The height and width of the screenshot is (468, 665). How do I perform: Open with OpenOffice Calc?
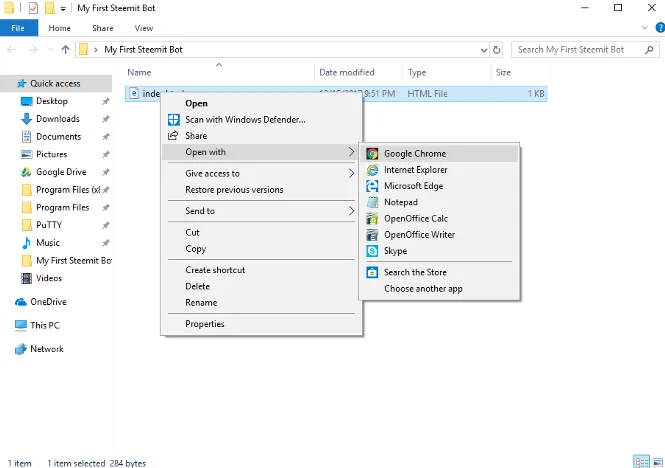pos(415,219)
